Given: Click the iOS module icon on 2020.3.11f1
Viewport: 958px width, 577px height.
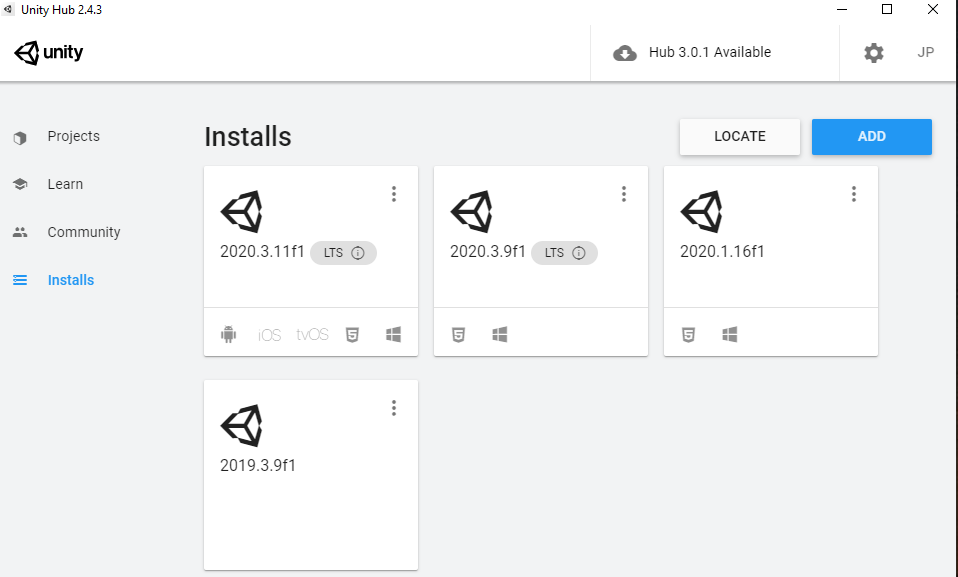Looking at the screenshot, I should click(x=270, y=335).
